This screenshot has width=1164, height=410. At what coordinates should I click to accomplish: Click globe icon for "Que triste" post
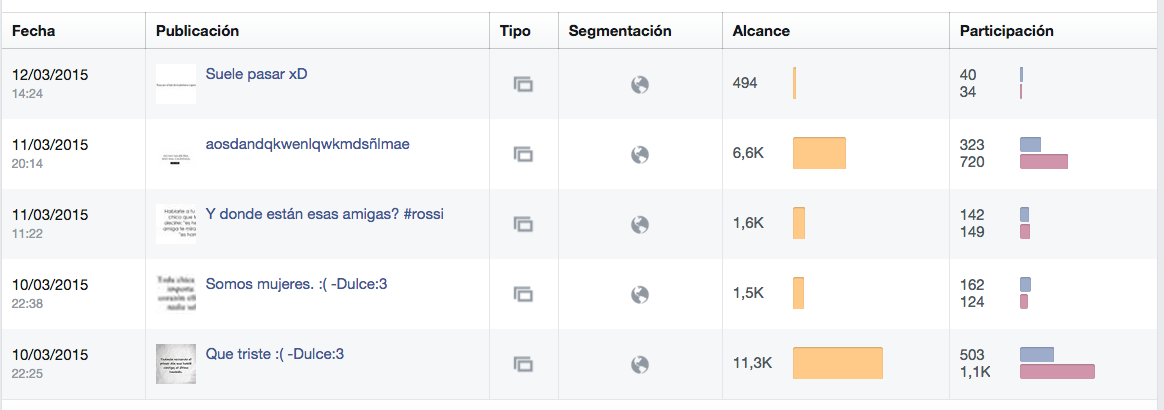640,364
